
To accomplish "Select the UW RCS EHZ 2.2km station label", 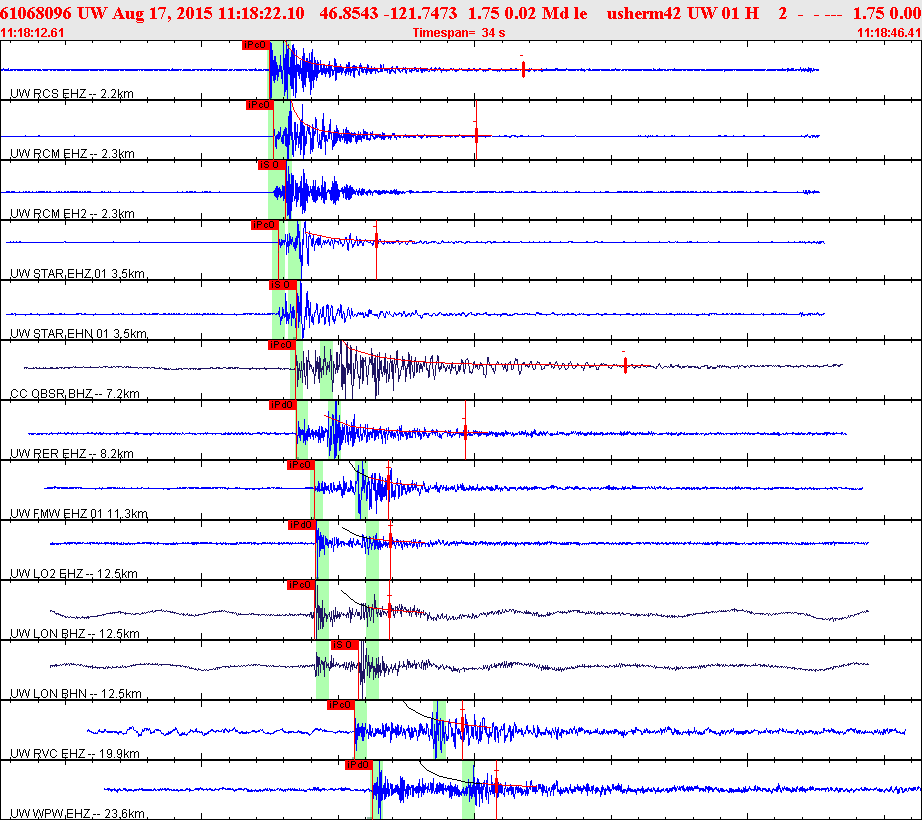I will pyautogui.click(x=72, y=93).
